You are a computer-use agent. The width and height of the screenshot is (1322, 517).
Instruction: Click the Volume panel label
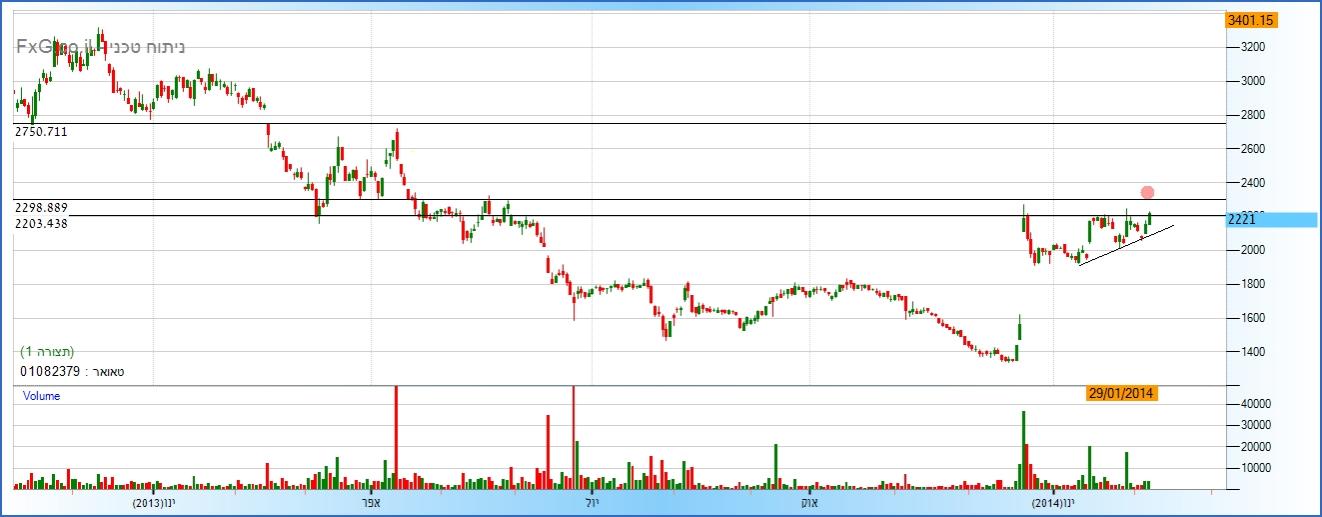[x=41, y=396]
